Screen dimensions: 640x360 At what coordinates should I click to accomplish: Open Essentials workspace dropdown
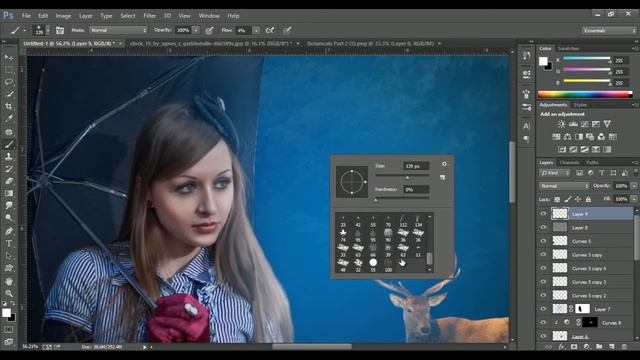pyautogui.click(x=609, y=31)
